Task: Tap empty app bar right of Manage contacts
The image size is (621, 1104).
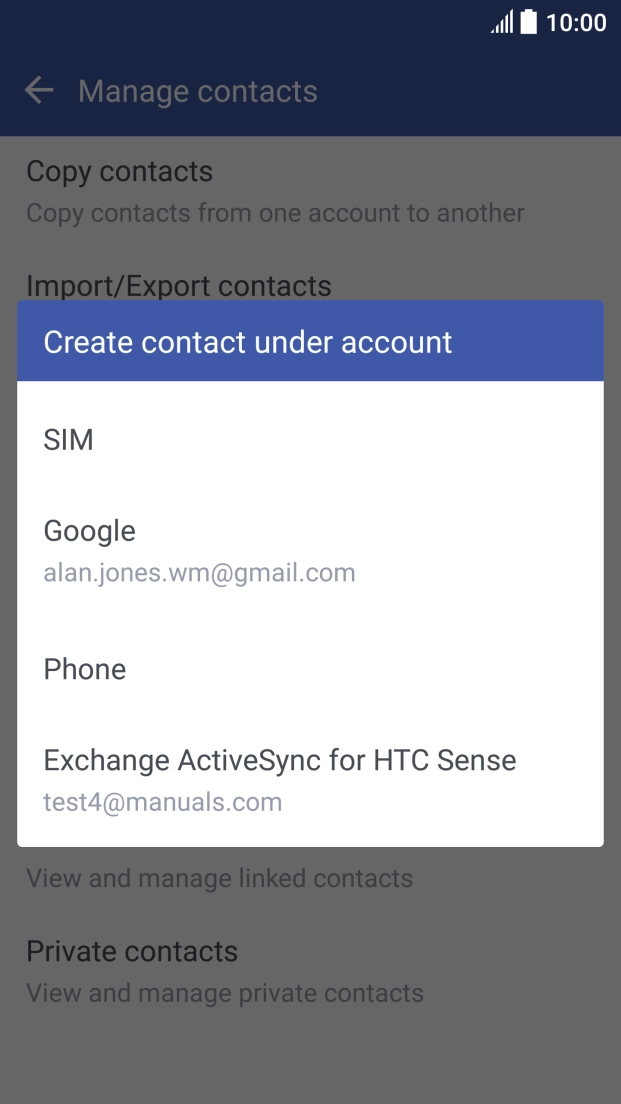Action: tap(470, 91)
